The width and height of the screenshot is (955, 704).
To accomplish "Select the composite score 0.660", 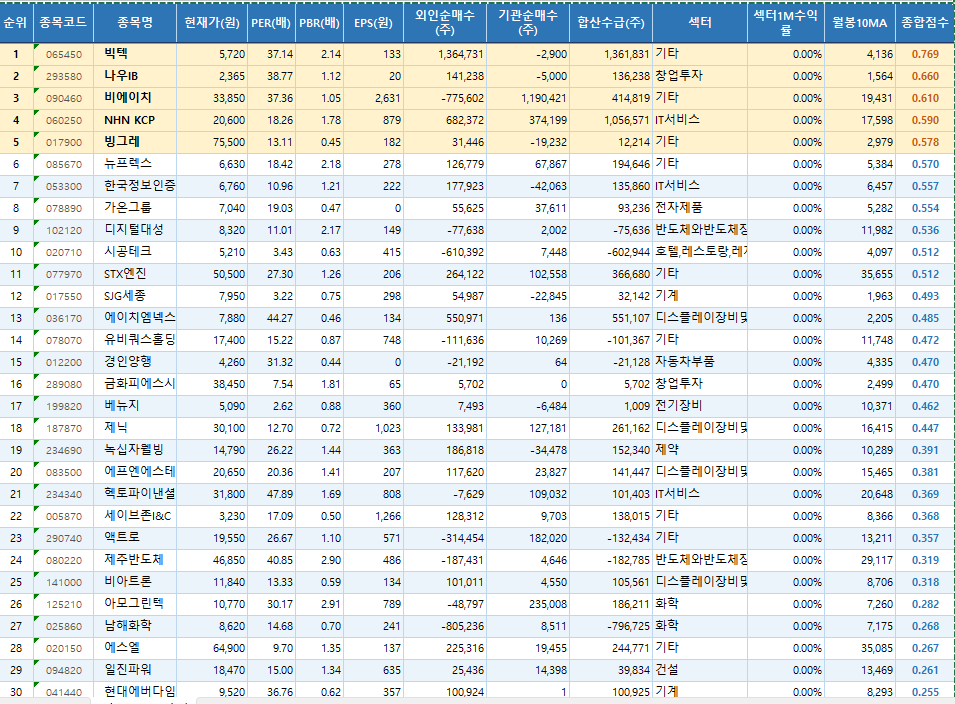I will [925, 76].
